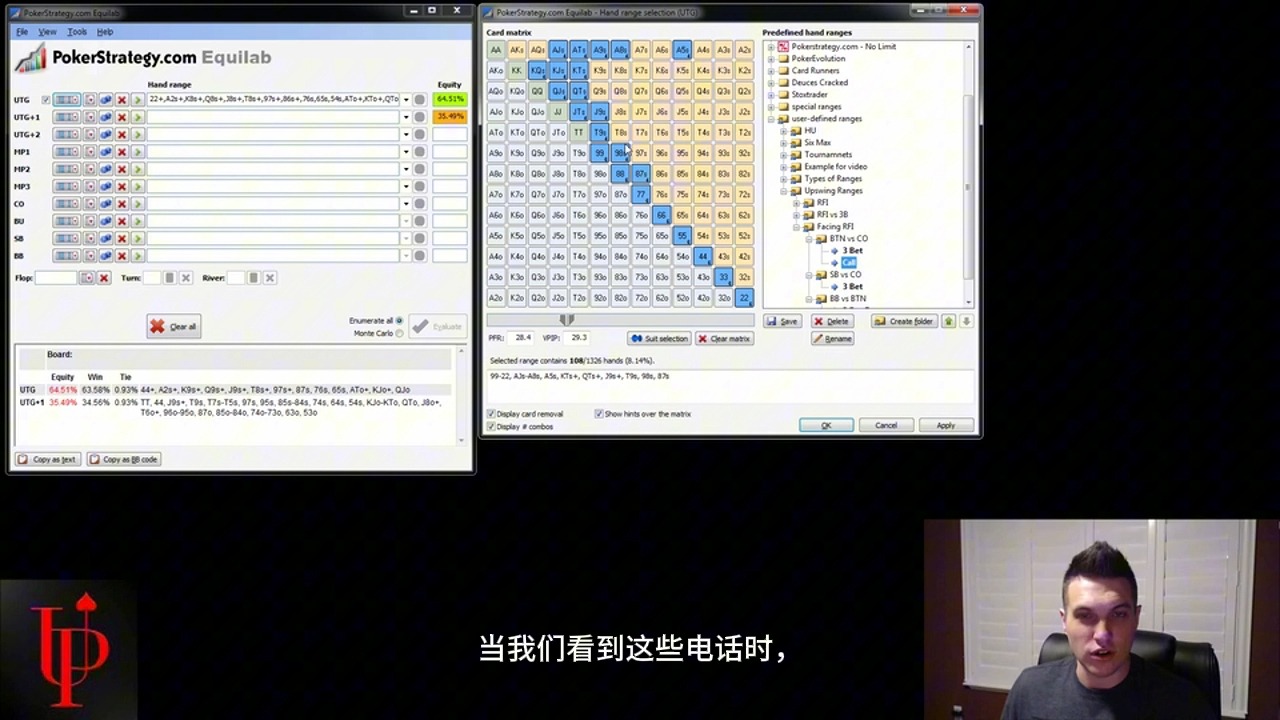
Task: Open the MP2 hand range dropdown arrow
Action: pos(406,169)
